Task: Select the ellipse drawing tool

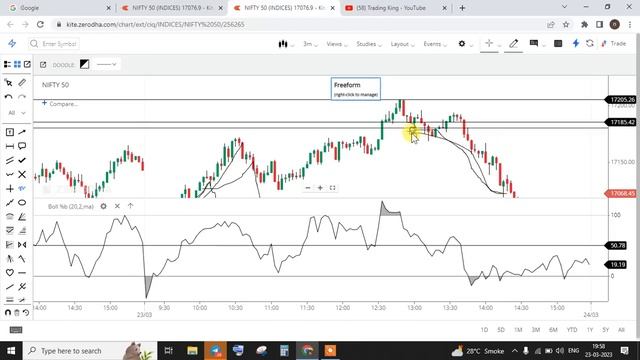Action: pyautogui.click(x=22, y=202)
